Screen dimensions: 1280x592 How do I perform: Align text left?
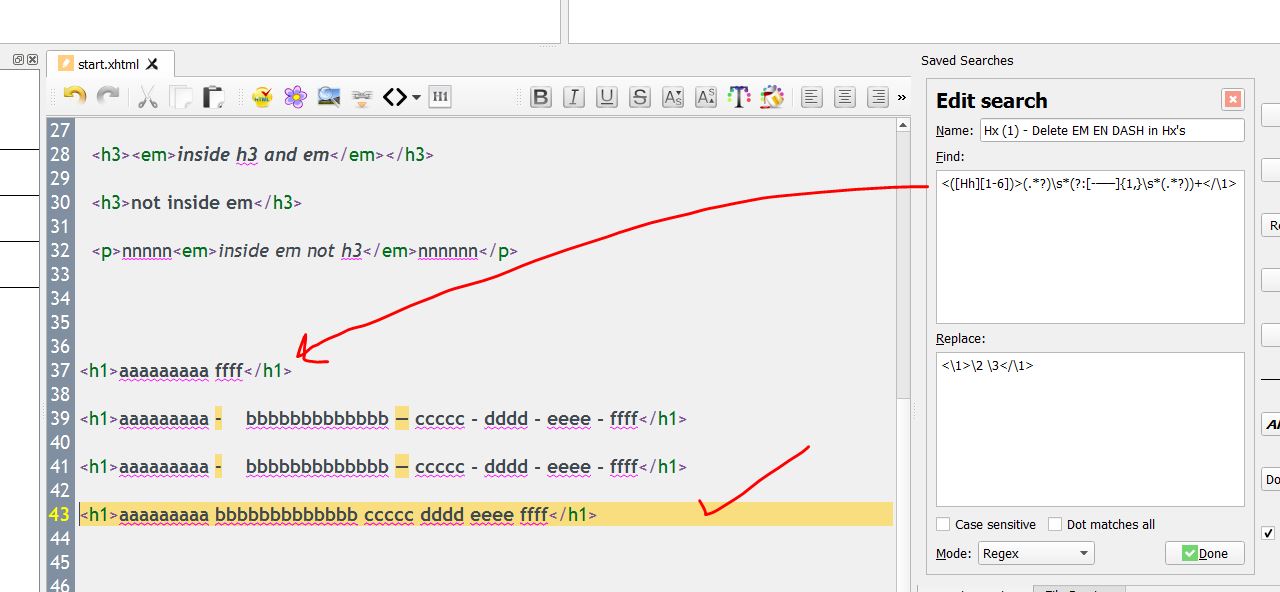(812, 97)
